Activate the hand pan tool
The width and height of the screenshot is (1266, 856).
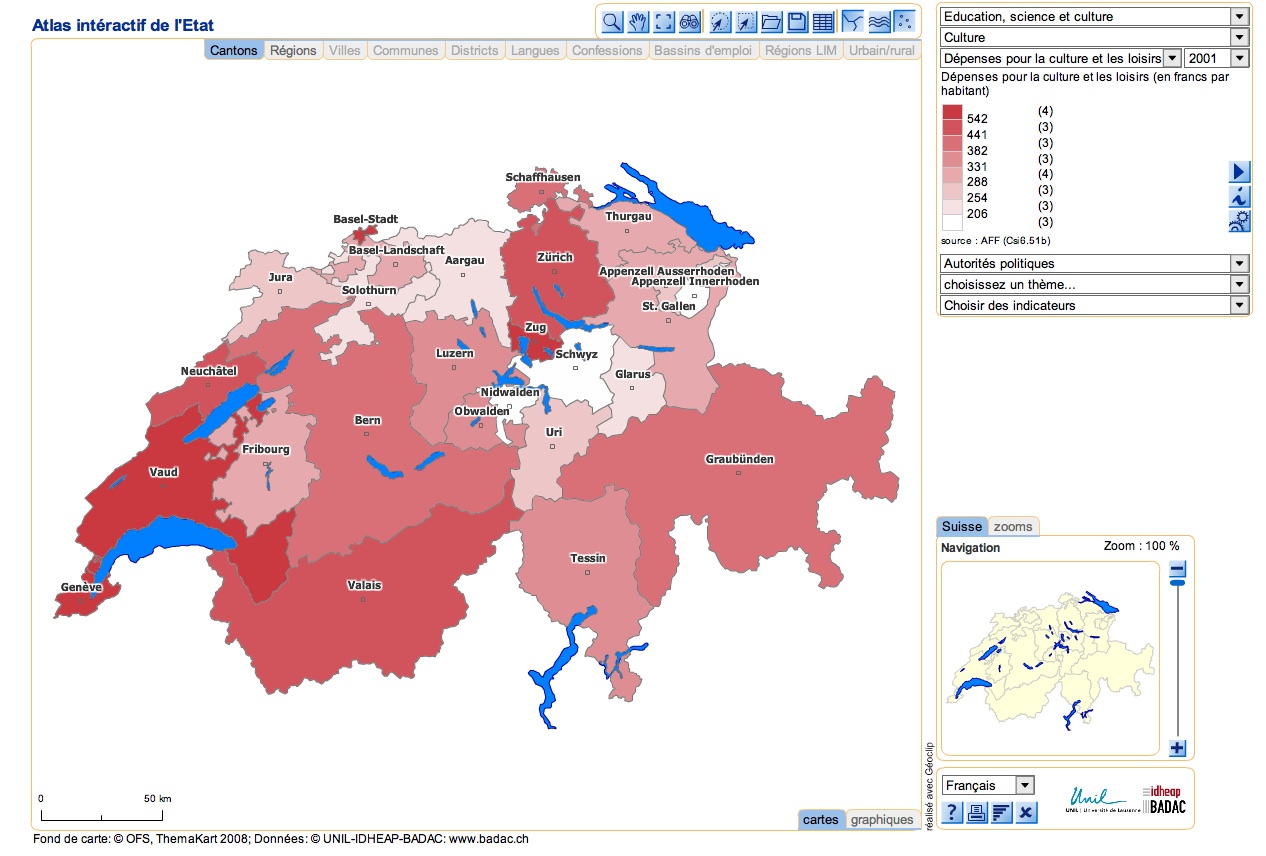(x=637, y=22)
